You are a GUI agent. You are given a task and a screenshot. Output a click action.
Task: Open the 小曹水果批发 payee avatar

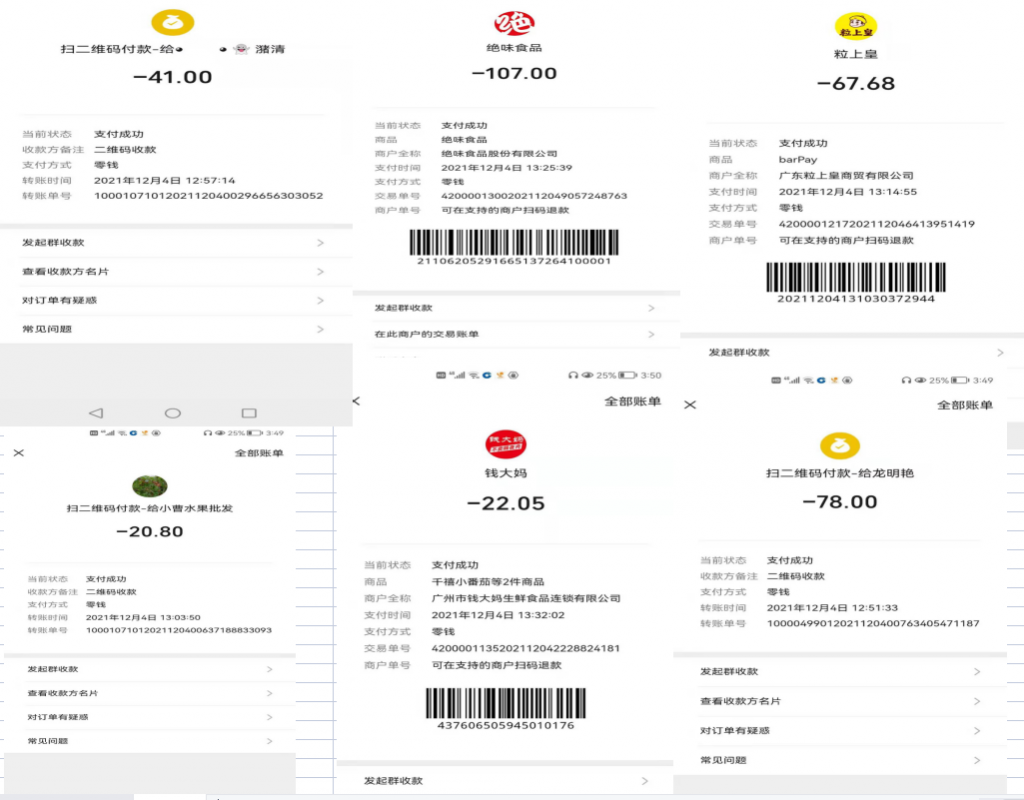(149, 487)
